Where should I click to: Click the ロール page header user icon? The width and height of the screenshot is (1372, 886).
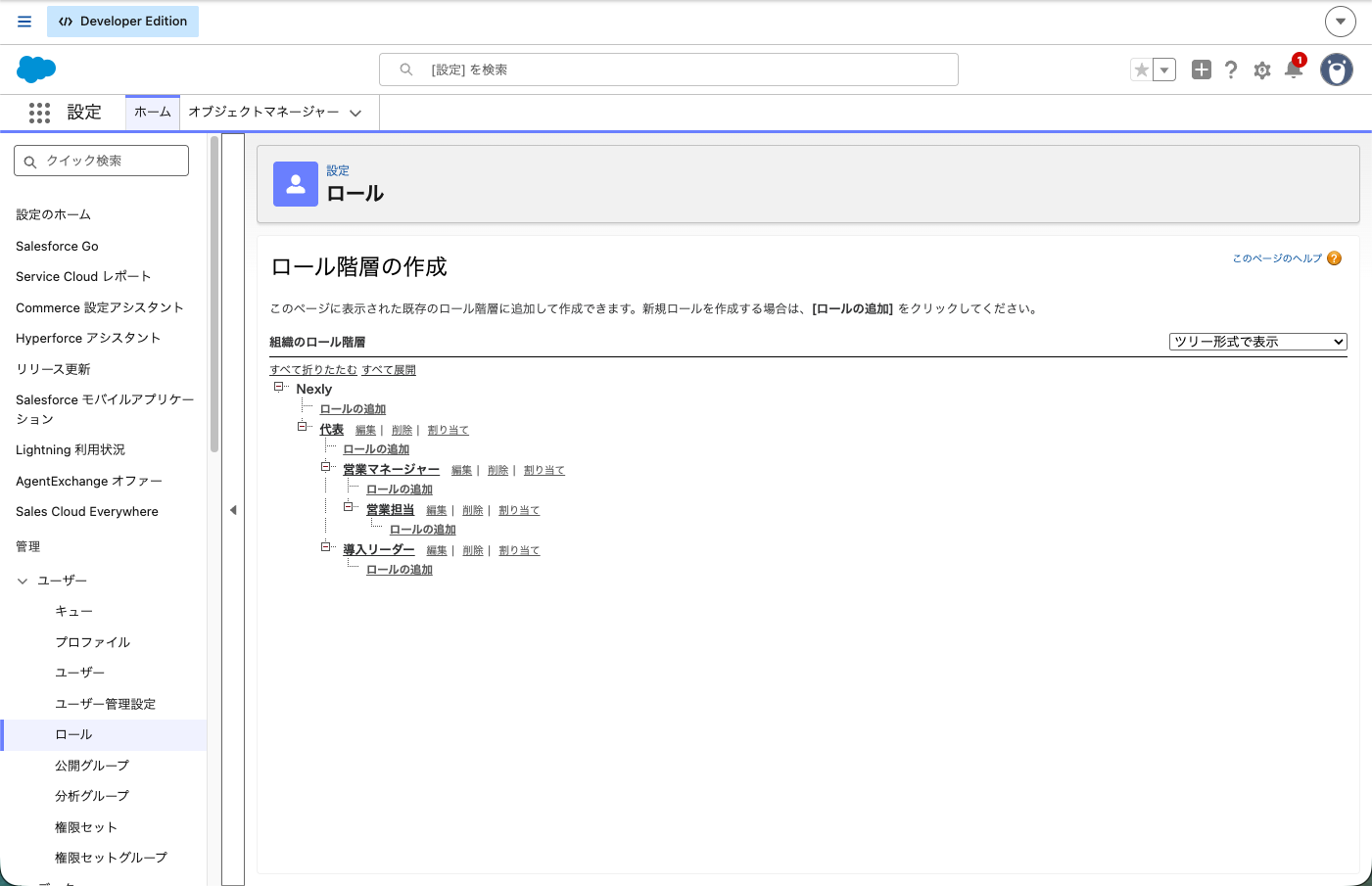(296, 184)
